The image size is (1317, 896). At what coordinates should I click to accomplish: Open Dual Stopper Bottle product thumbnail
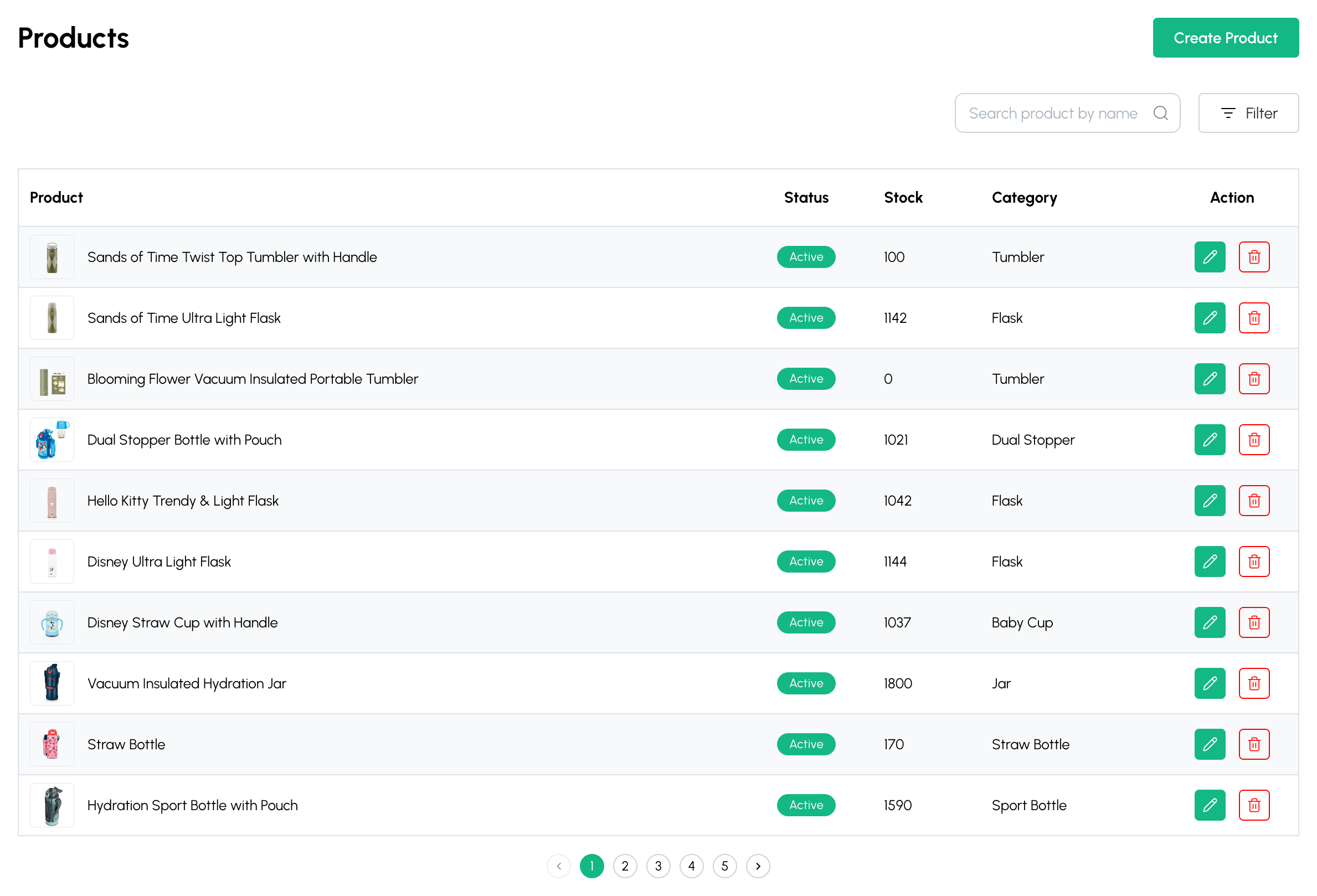(52, 440)
